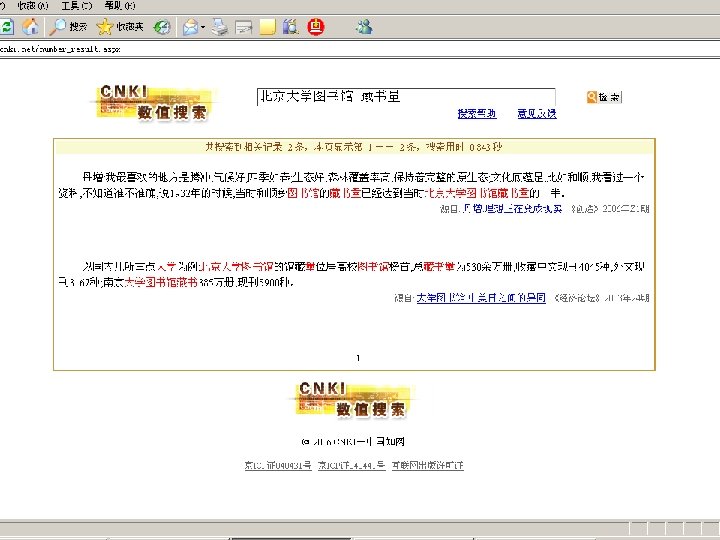Open the search help (搜索帮助) link

click(x=477, y=113)
